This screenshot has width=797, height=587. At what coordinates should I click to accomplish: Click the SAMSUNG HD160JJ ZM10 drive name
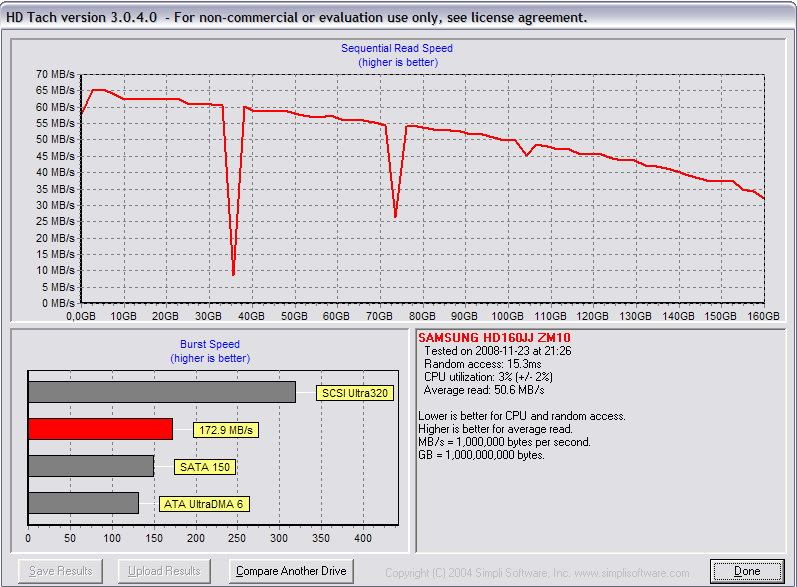(x=494, y=337)
